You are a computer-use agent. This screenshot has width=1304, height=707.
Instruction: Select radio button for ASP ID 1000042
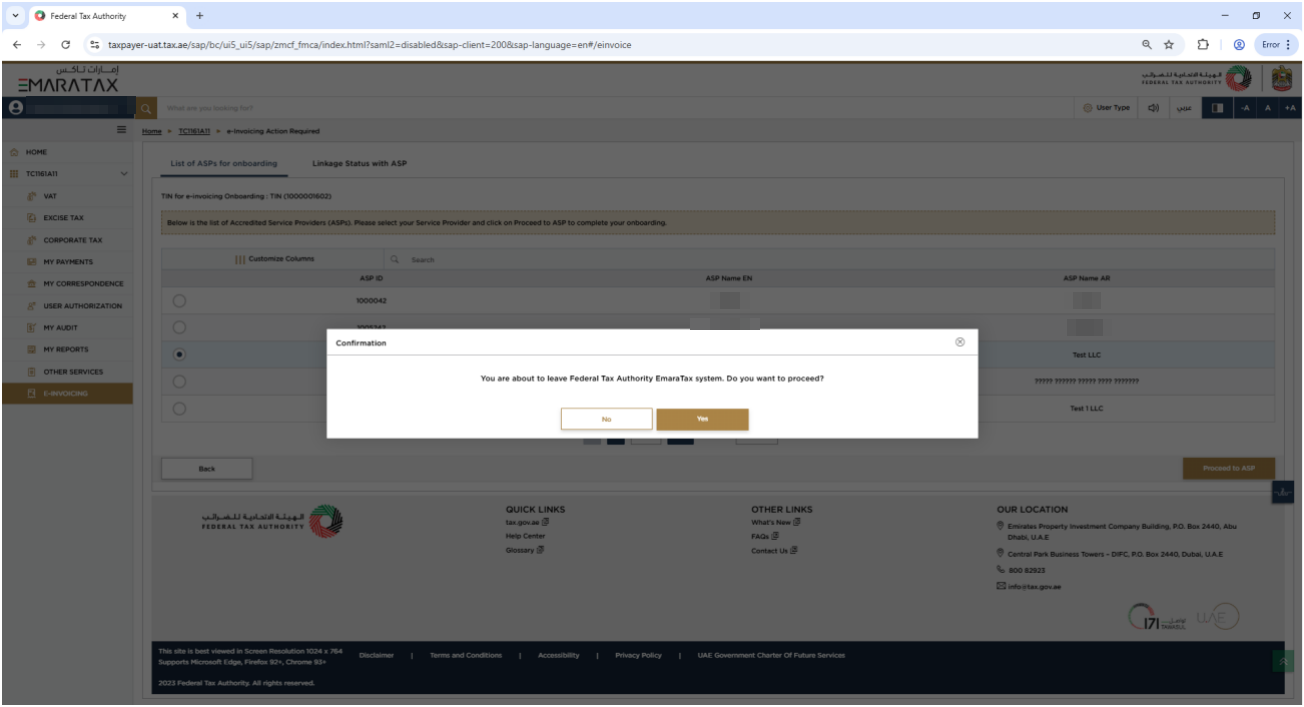(180, 299)
